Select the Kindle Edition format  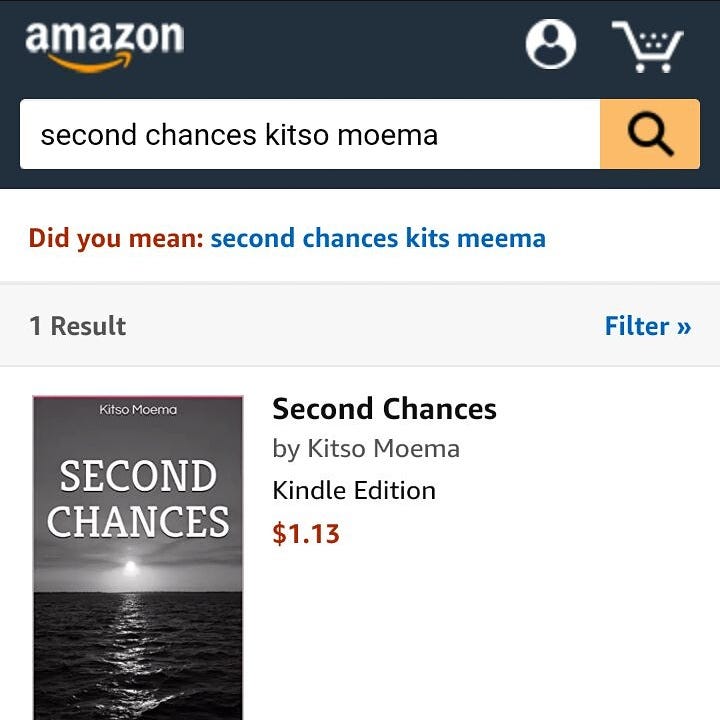(x=354, y=490)
